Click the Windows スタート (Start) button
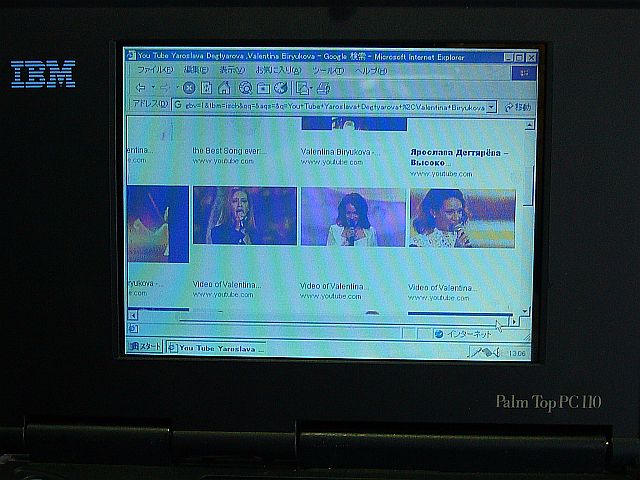The height and width of the screenshot is (480, 640). coord(144,347)
